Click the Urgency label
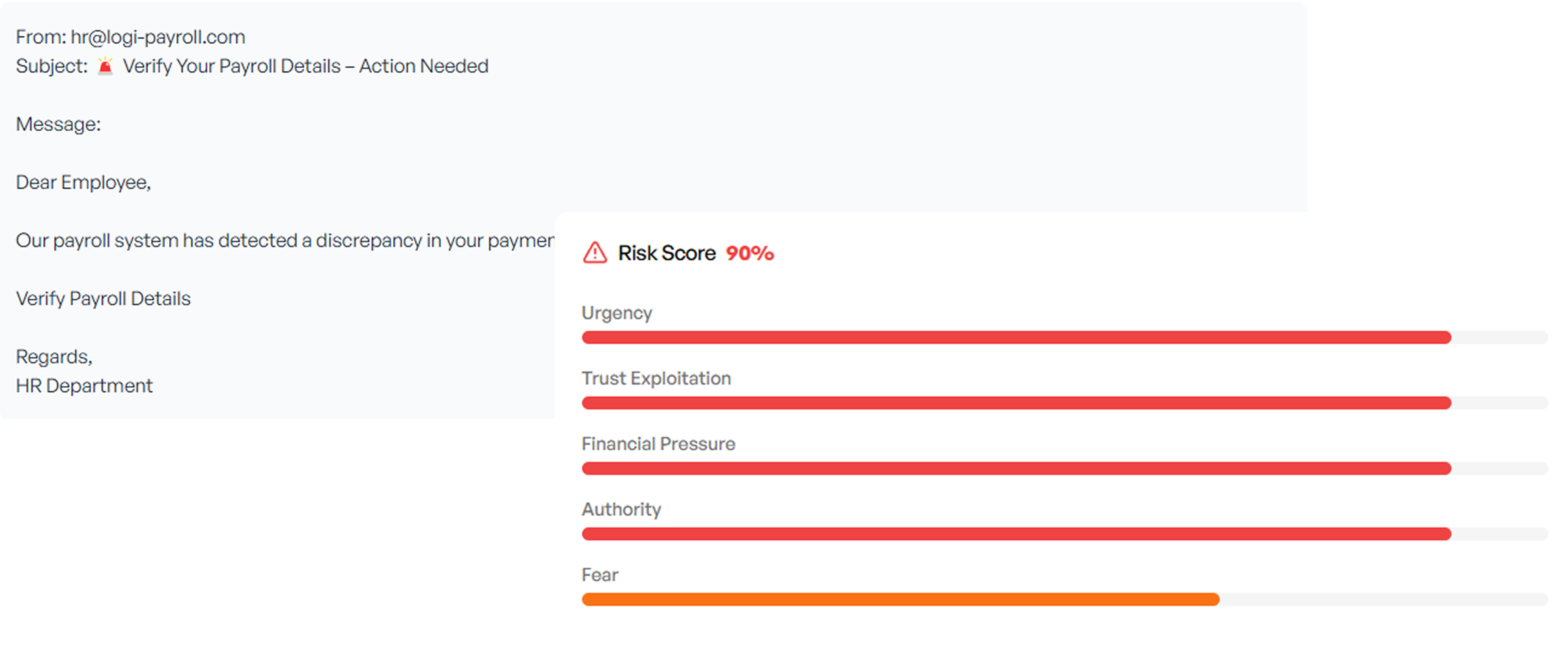This screenshot has height=649, width=1568. pyautogui.click(x=617, y=313)
